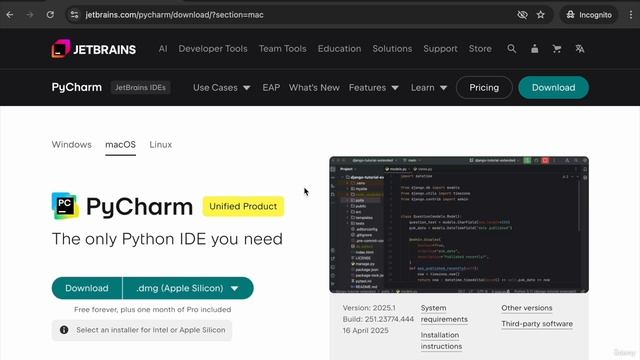This screenshot has width=640, height=360.
Task: Open Developer Tools menu
Action: tap(213, 49)
